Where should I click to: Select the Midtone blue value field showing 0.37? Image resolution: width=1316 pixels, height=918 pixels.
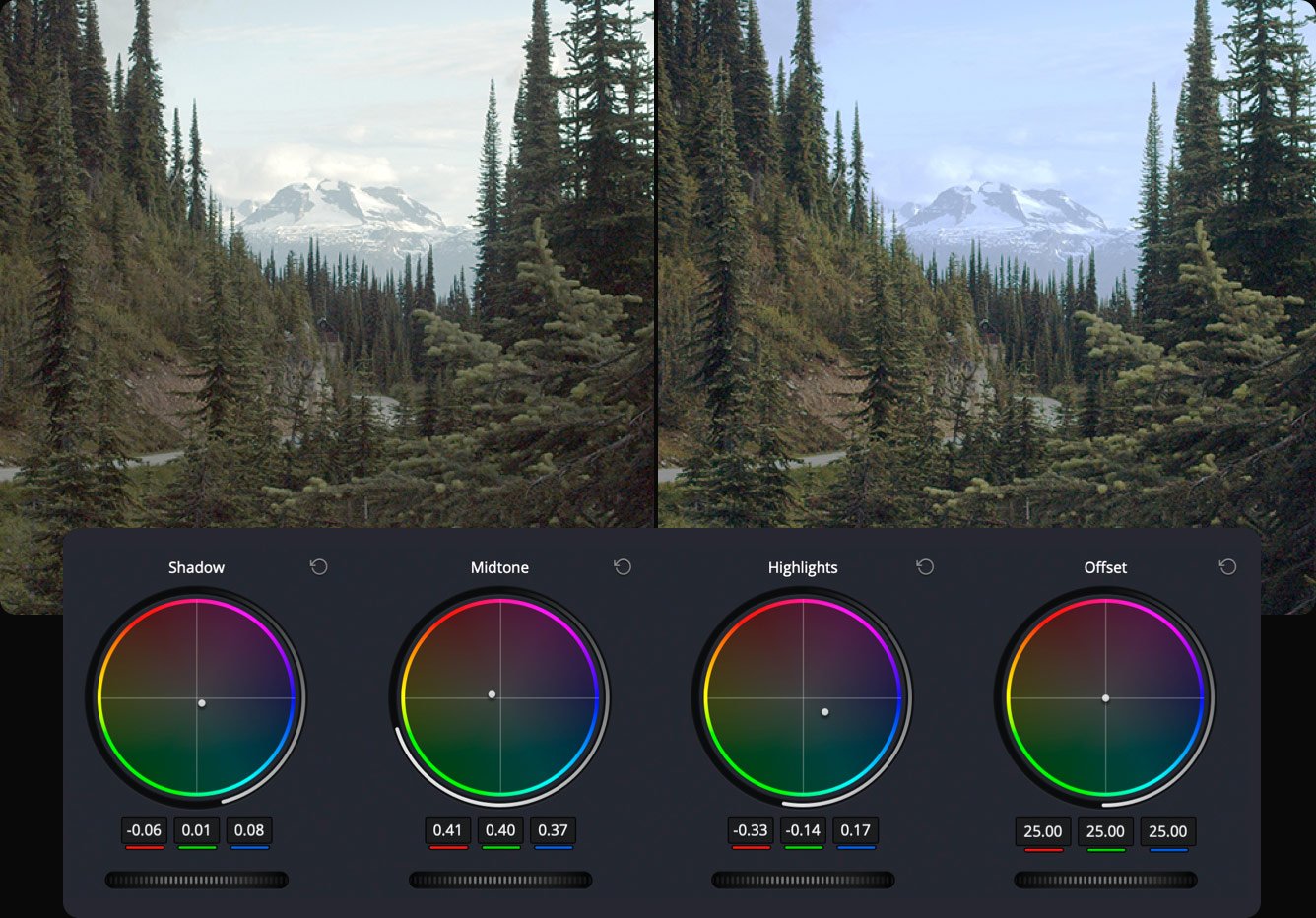point(553,830)
